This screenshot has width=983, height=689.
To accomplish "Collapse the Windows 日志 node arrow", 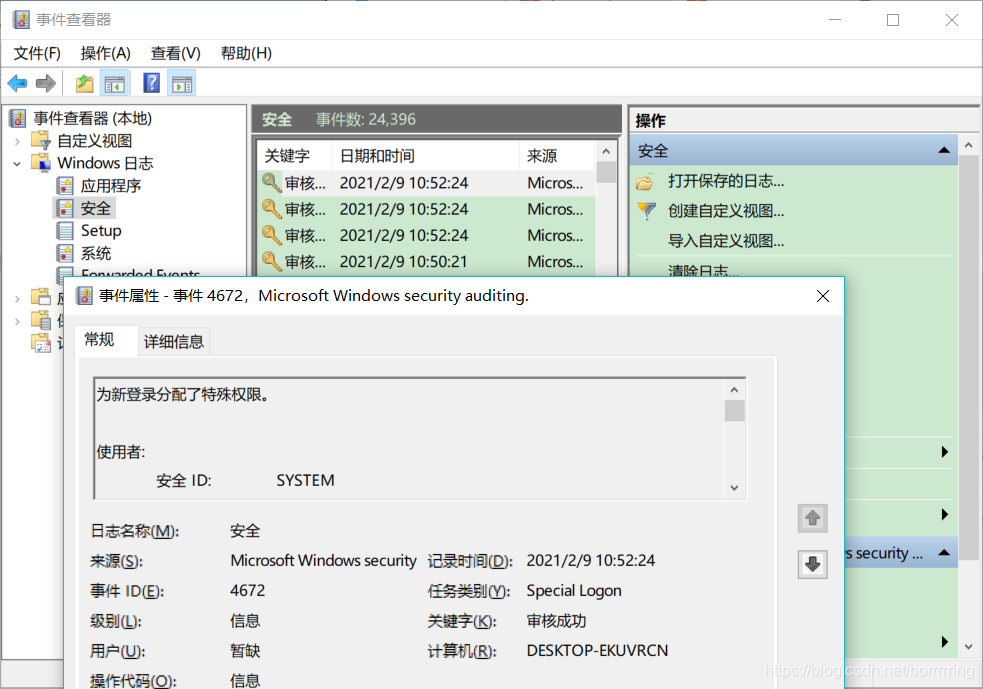I will coord(18,164).
